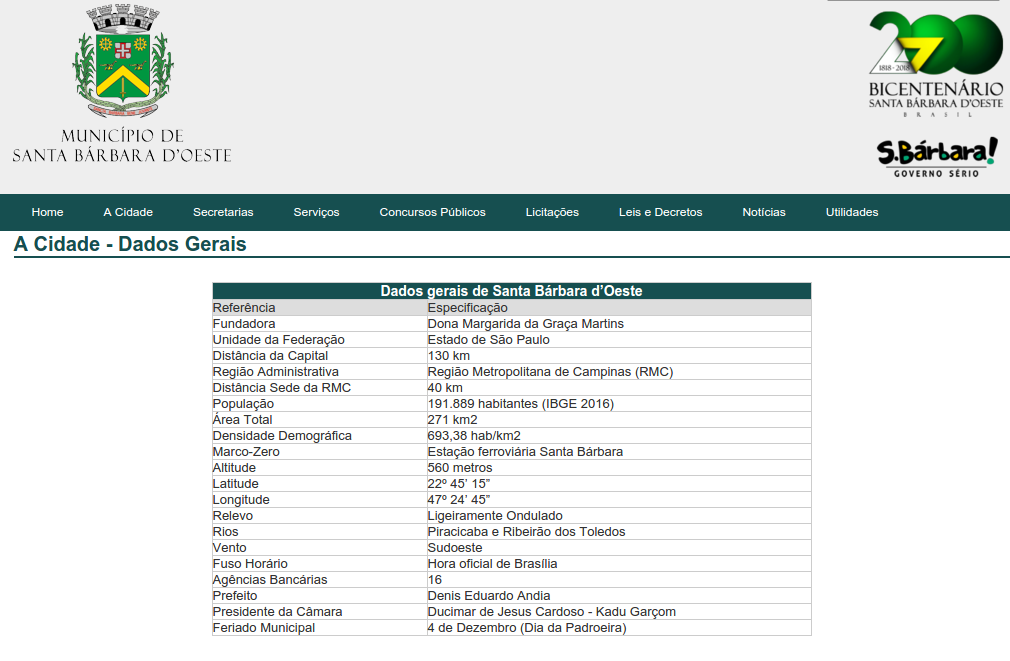The width and height of the screenshot is (1010, 661).
Task: Click the '40 km' value
Action: (x=445, y=388)
